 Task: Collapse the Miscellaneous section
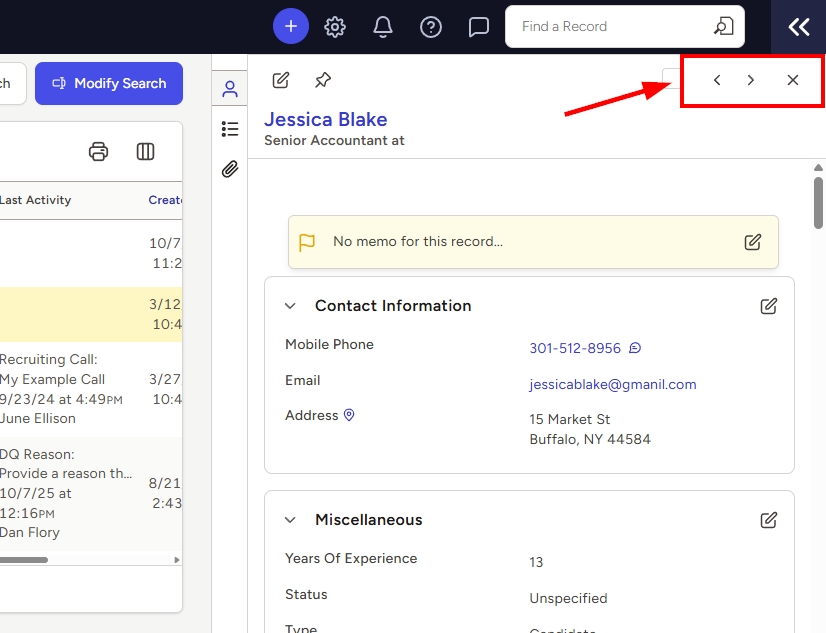pos(290,520)
